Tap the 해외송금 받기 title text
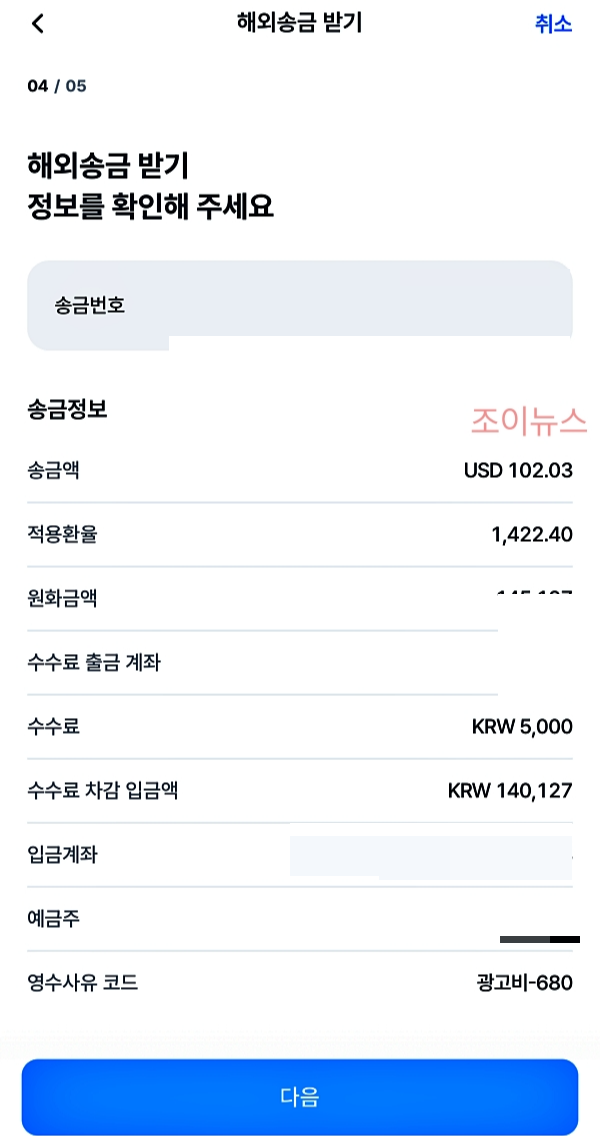This screenshot has height=1136, width=600. pyautogui.click(x=300, y=24)
